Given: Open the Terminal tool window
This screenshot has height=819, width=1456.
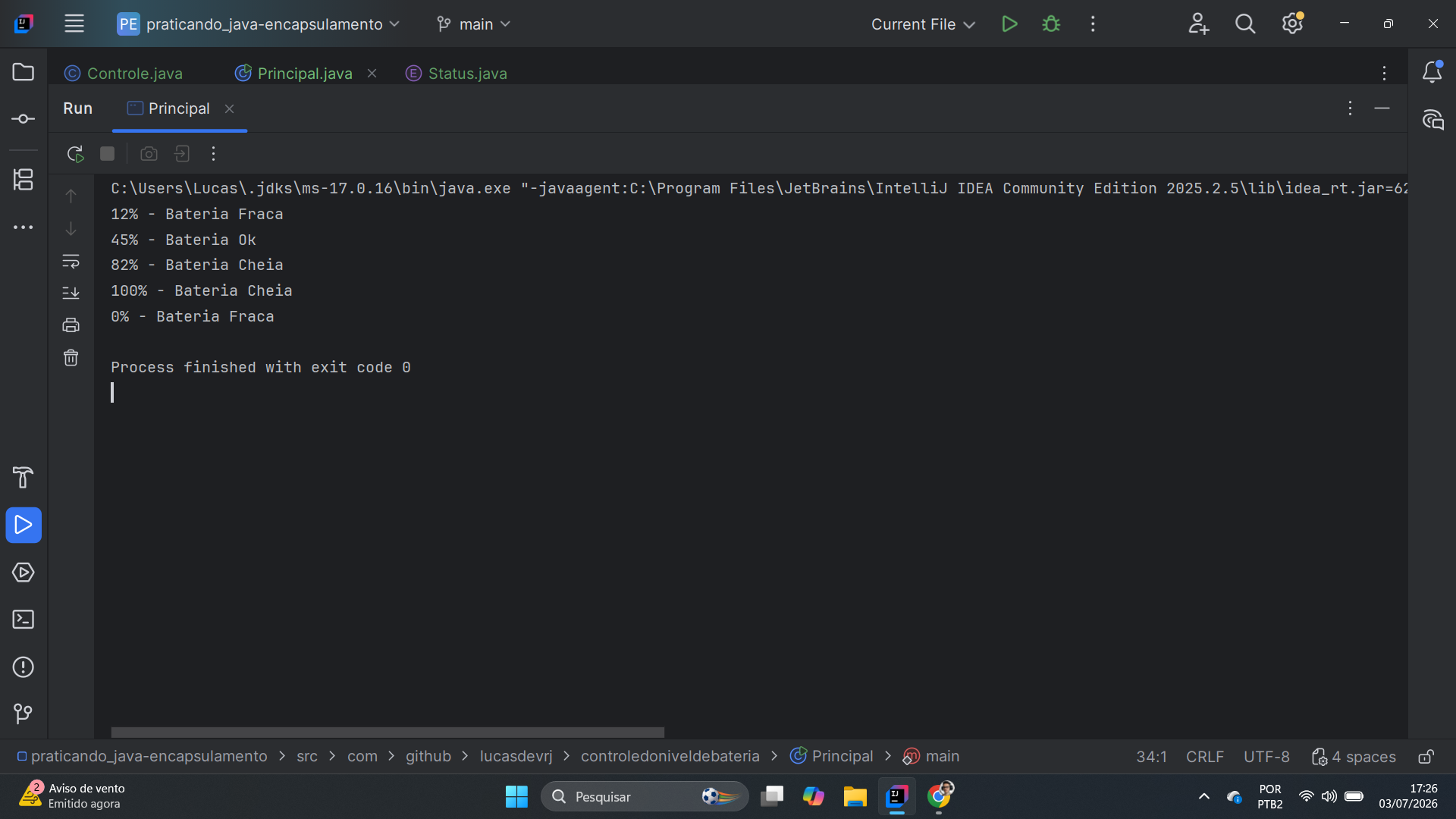Looking at the screenshot, I should (24, 620).
